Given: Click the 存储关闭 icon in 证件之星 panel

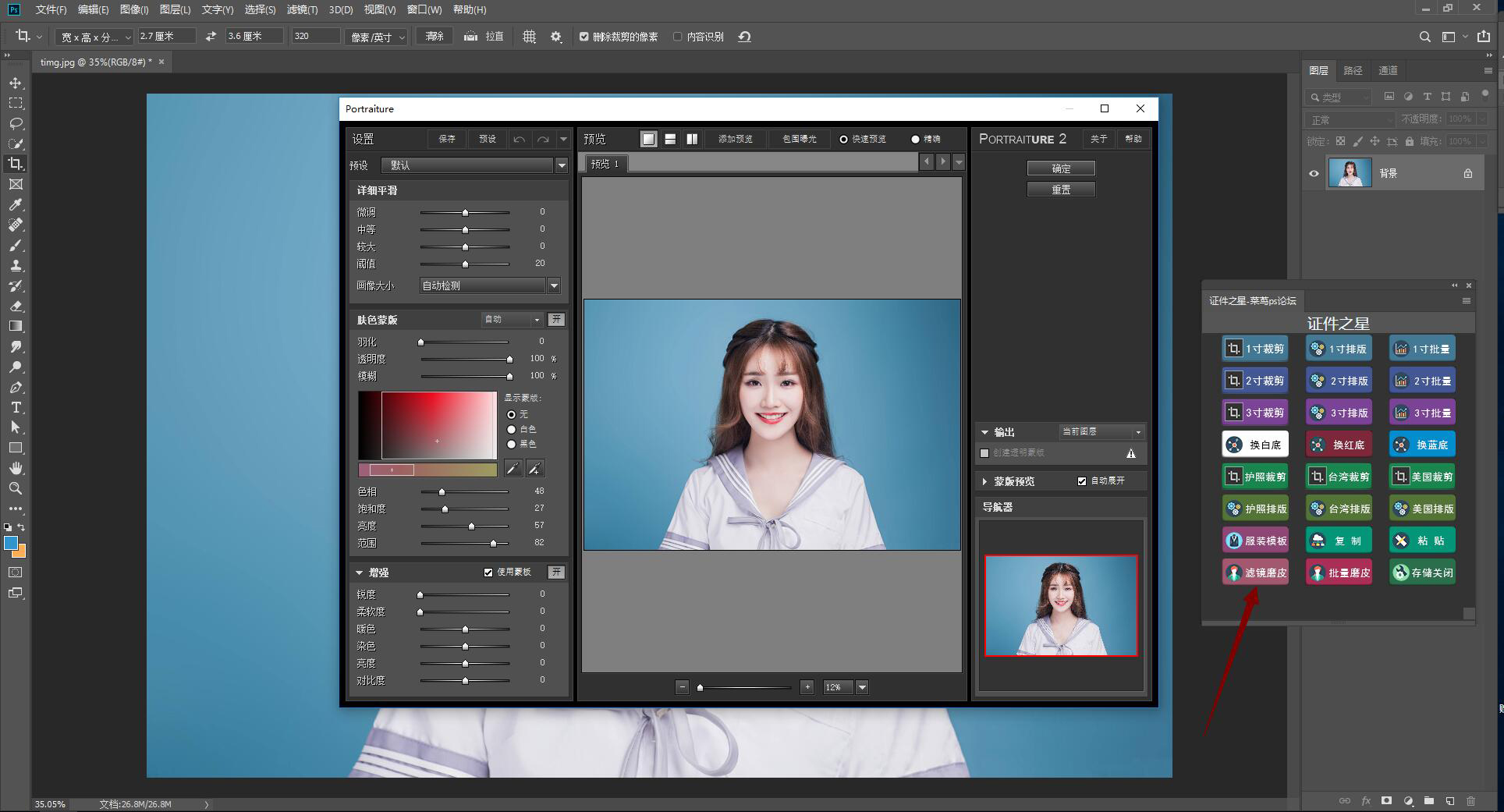Looking at the screenshot, I should pos(1421,572).
